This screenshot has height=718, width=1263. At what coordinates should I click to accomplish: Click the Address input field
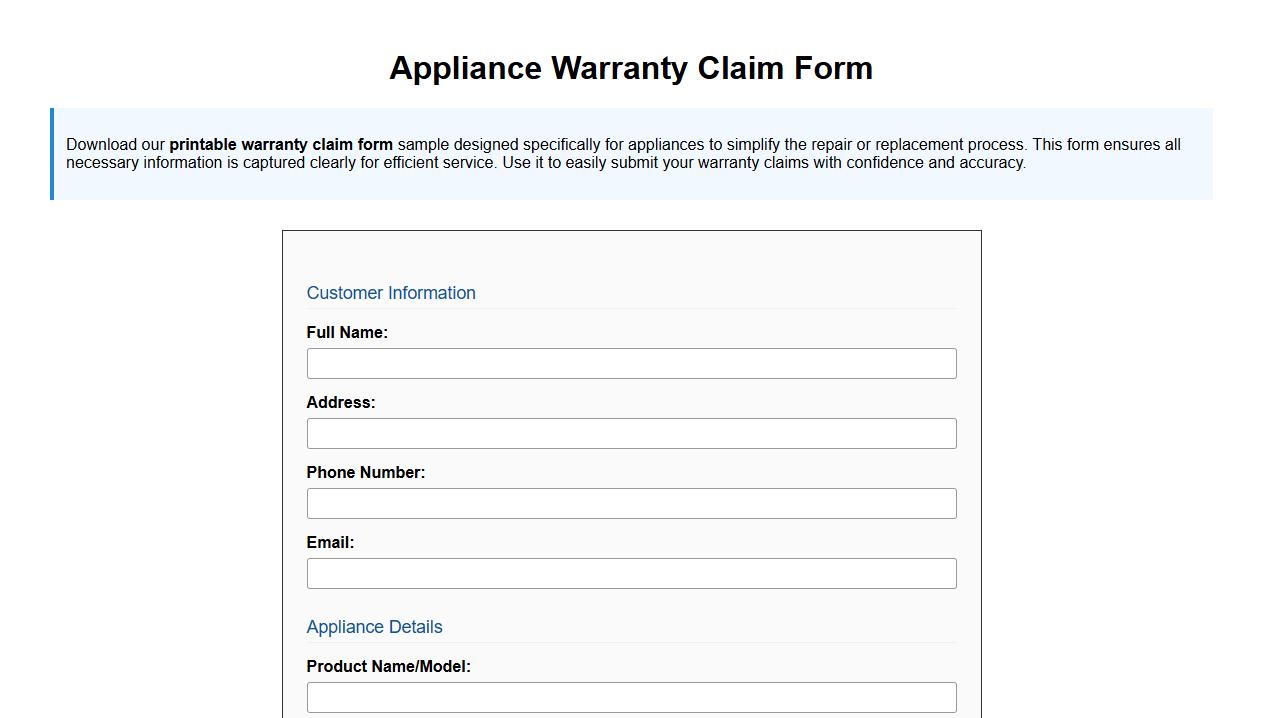[x=631, y=433]
